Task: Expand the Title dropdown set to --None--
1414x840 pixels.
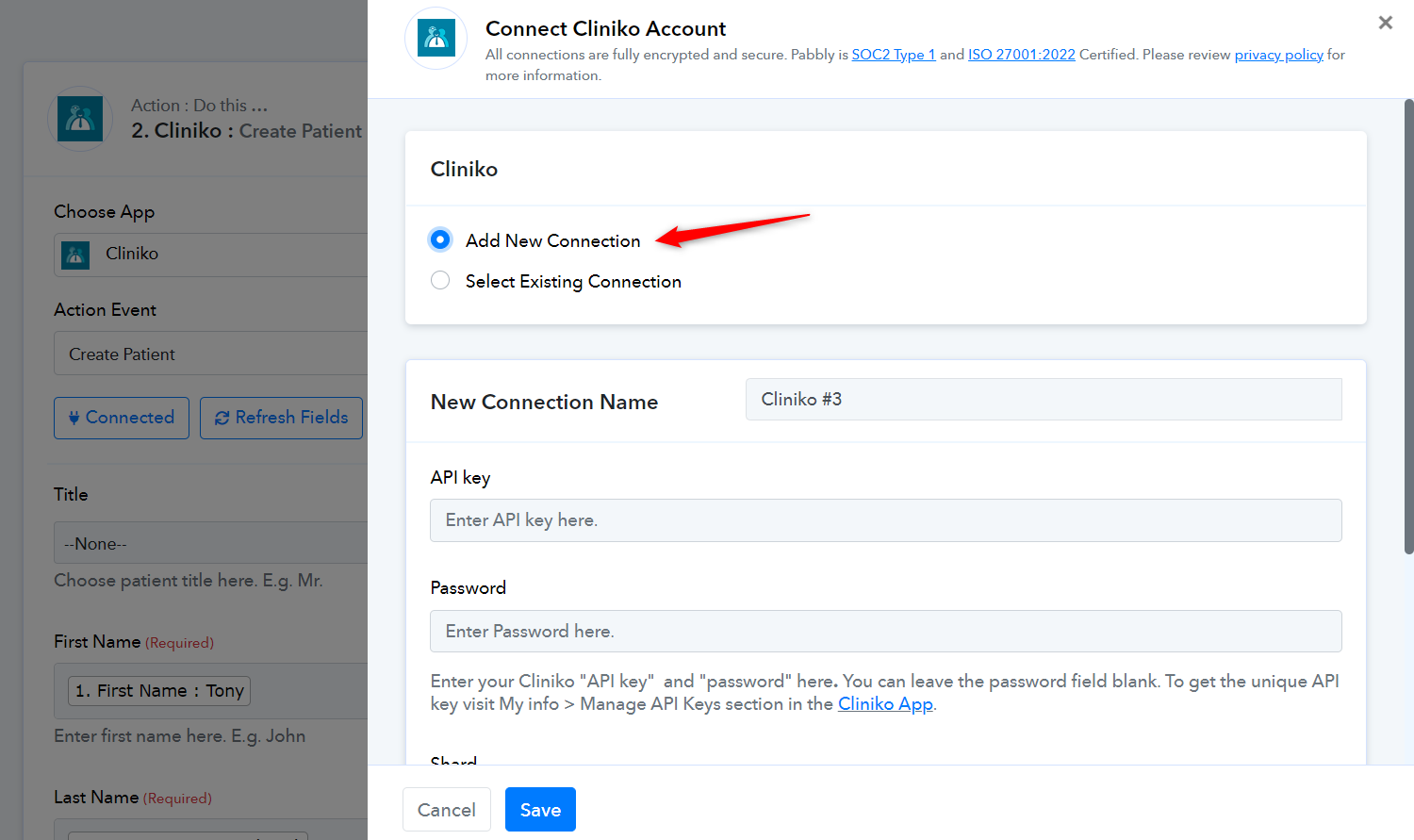Action: pos(210,543)
